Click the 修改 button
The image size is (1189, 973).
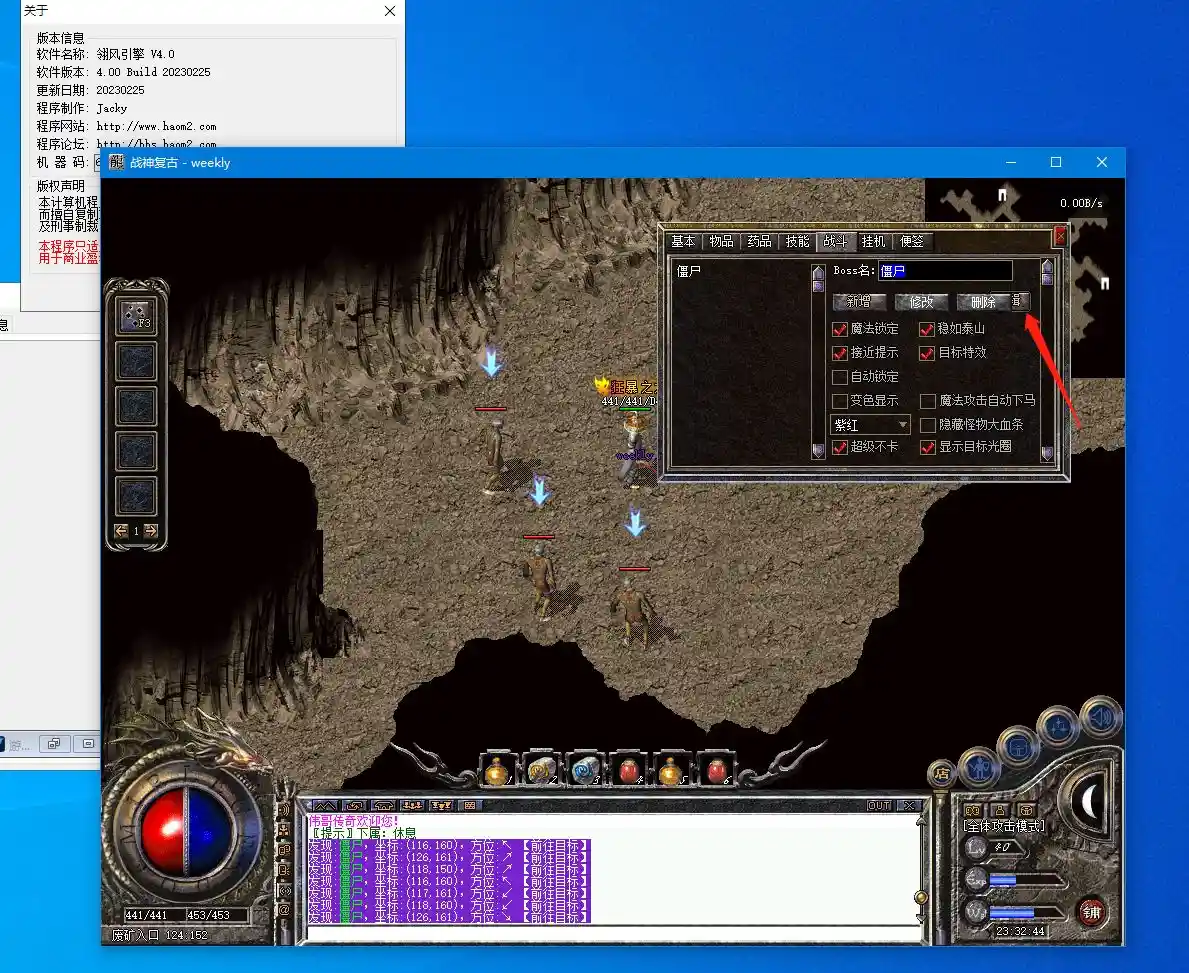coord(921,302)
